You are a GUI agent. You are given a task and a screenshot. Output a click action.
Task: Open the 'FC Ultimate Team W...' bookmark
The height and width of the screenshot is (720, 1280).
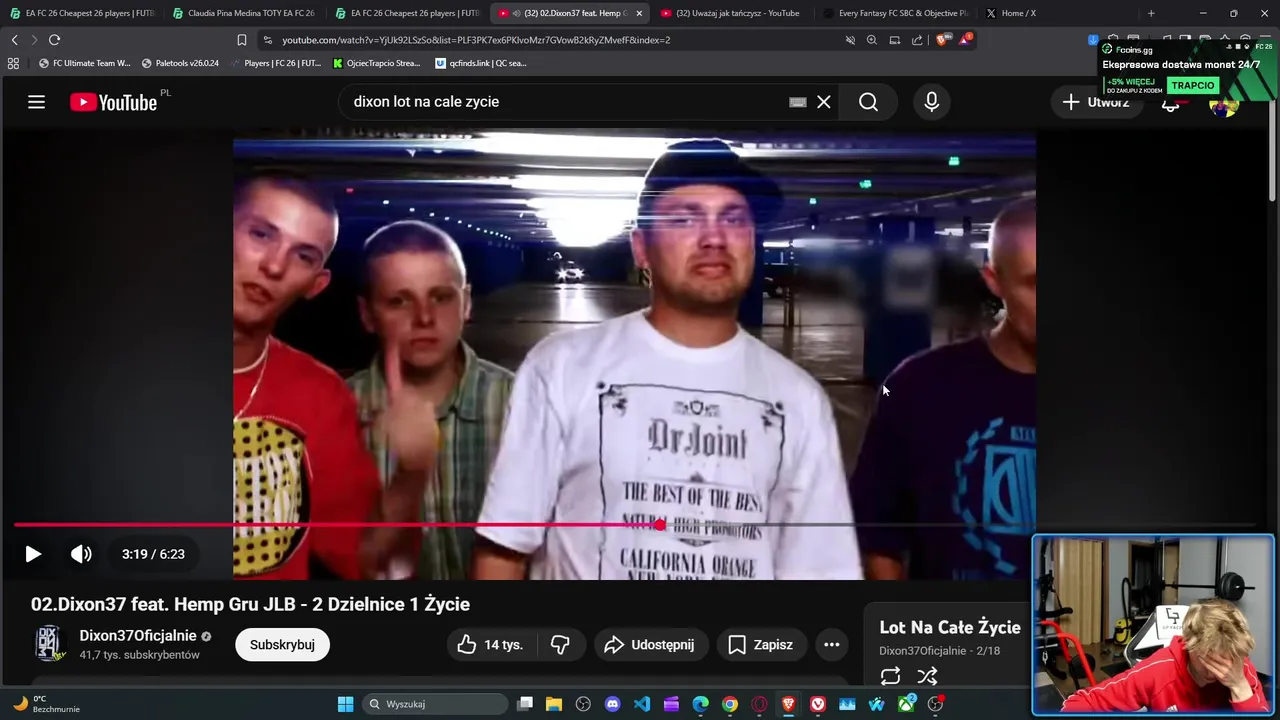coord(84,63)
